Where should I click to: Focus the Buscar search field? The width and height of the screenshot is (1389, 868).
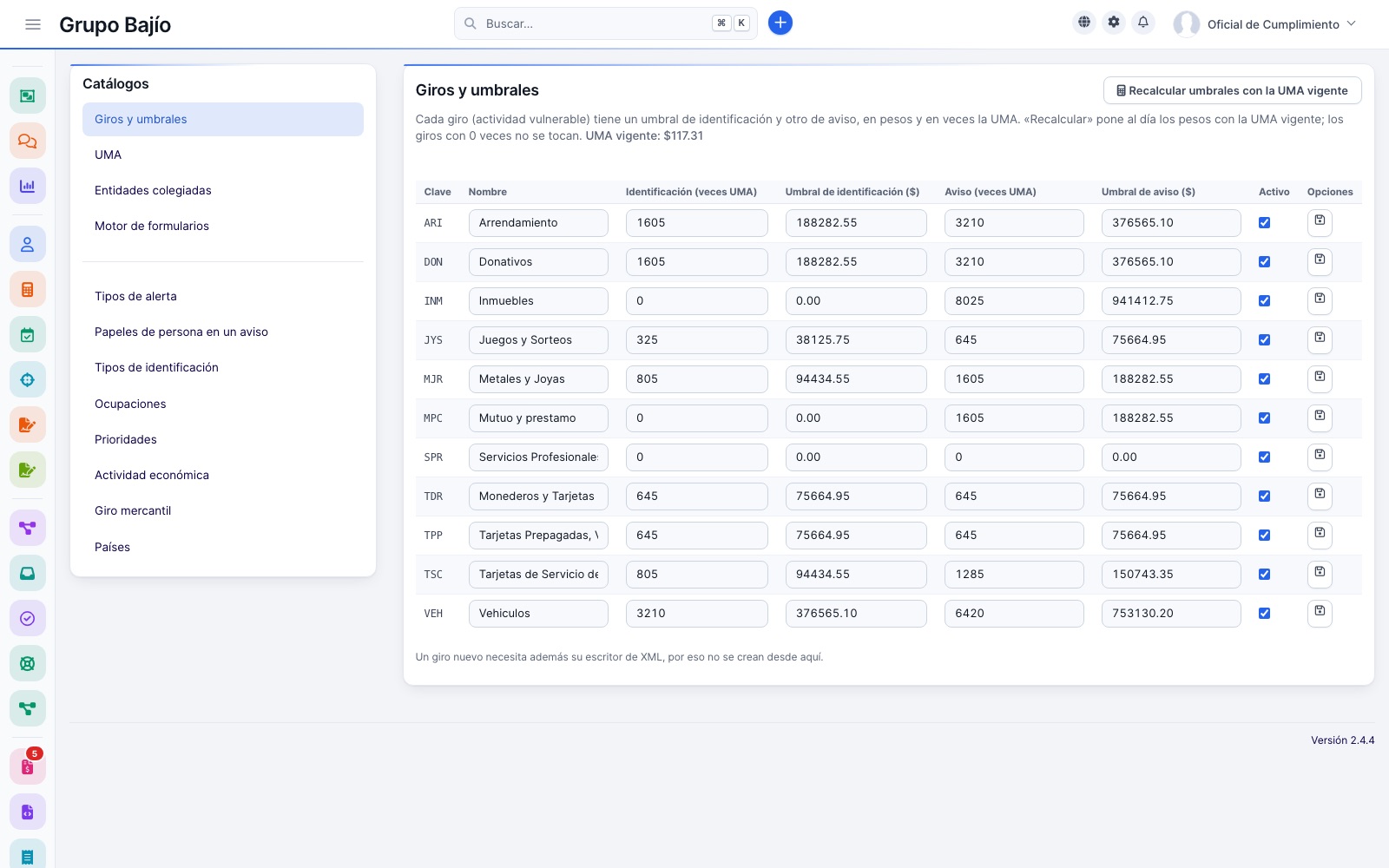[x=605, y=23]
